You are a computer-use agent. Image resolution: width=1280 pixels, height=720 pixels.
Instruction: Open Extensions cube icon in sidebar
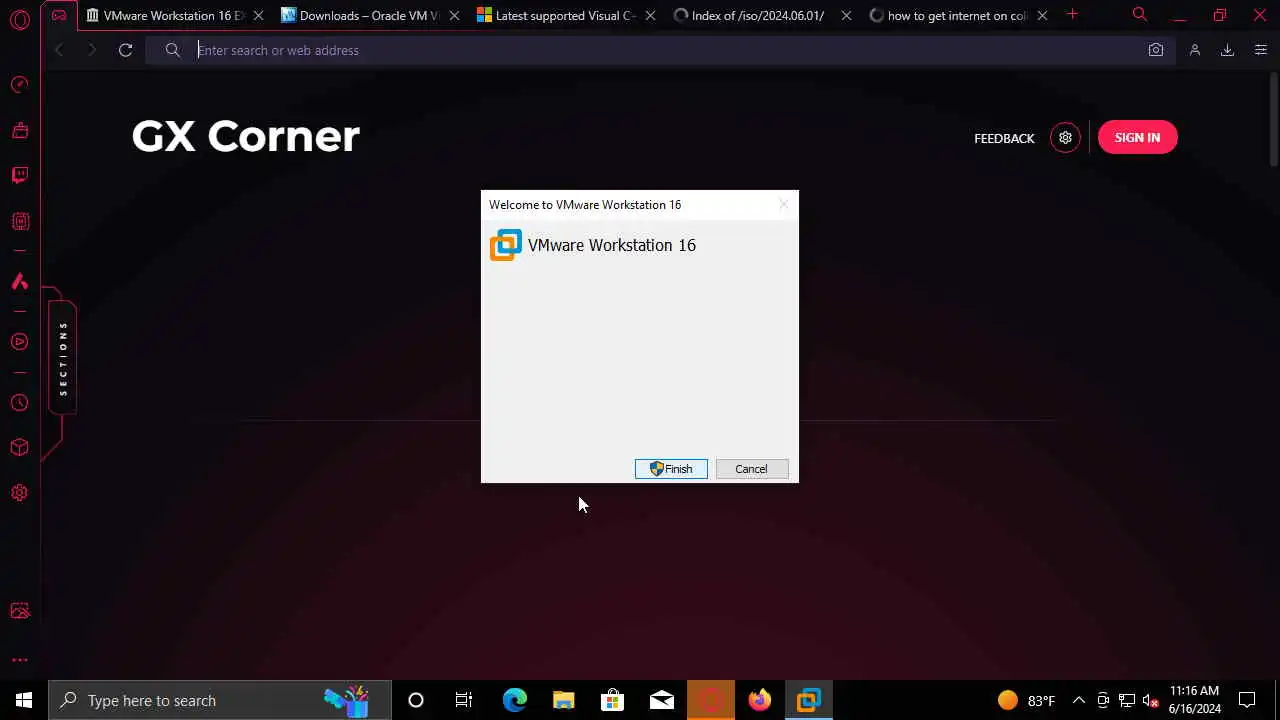point(19,448)
